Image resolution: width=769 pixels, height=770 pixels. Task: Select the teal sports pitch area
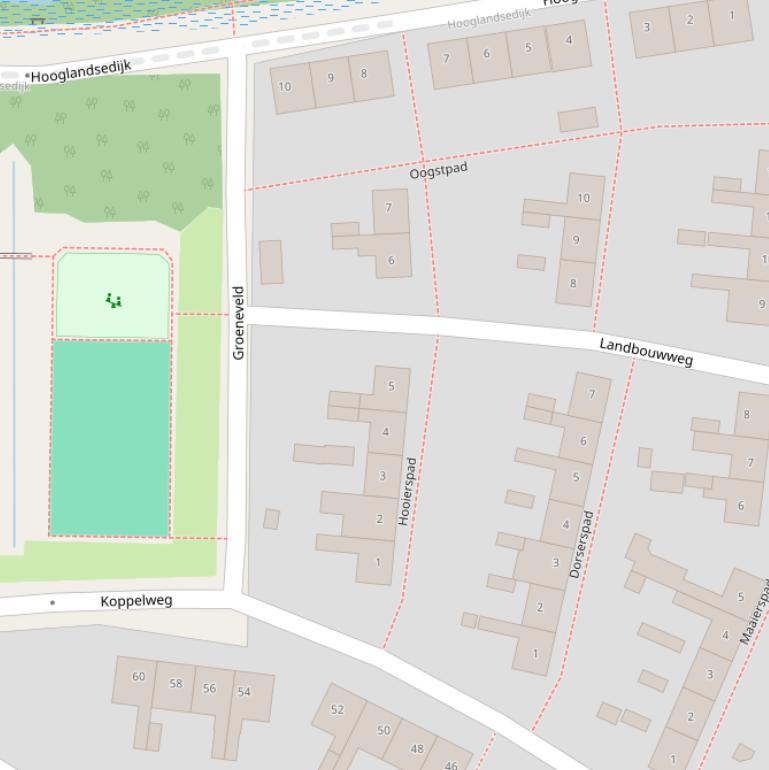tap(110, 438)
